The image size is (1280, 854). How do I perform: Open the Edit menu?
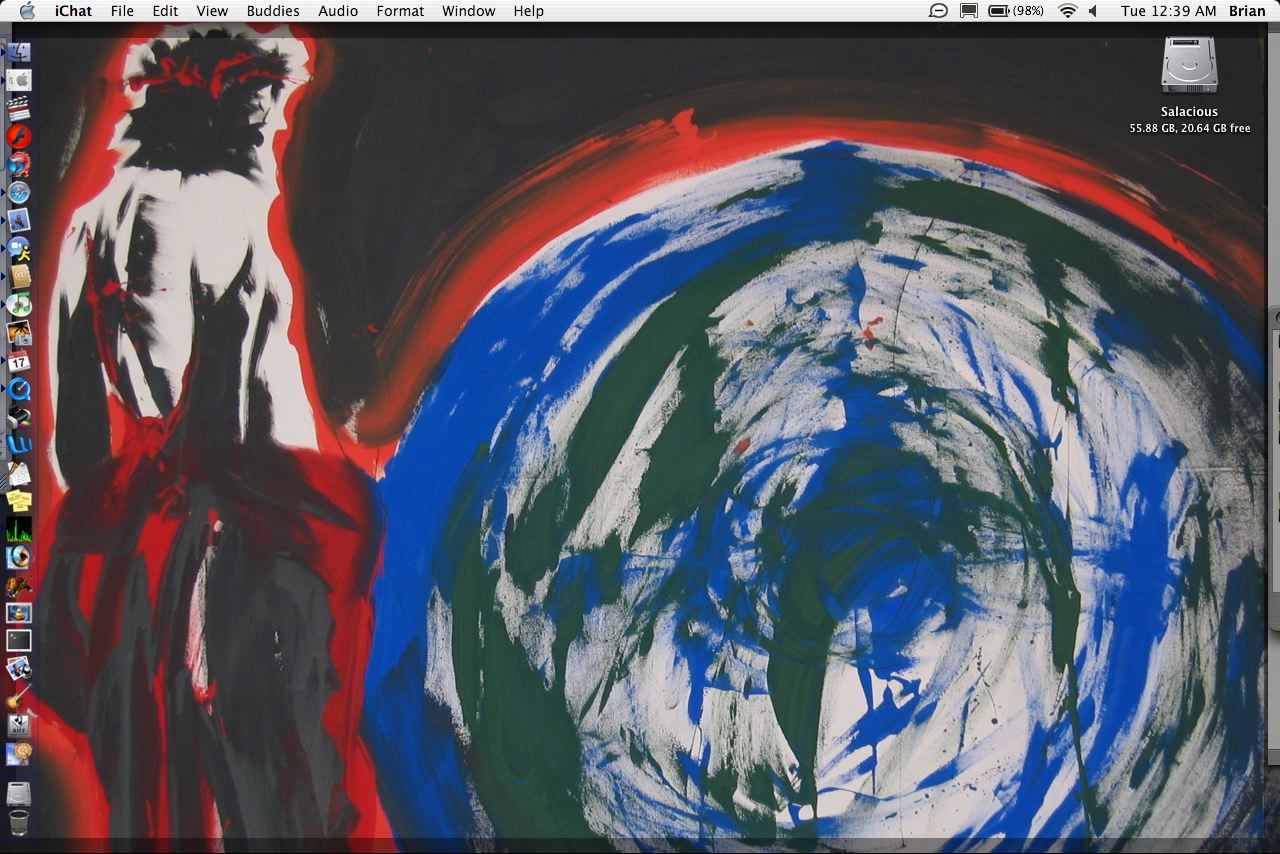point(165,11)
